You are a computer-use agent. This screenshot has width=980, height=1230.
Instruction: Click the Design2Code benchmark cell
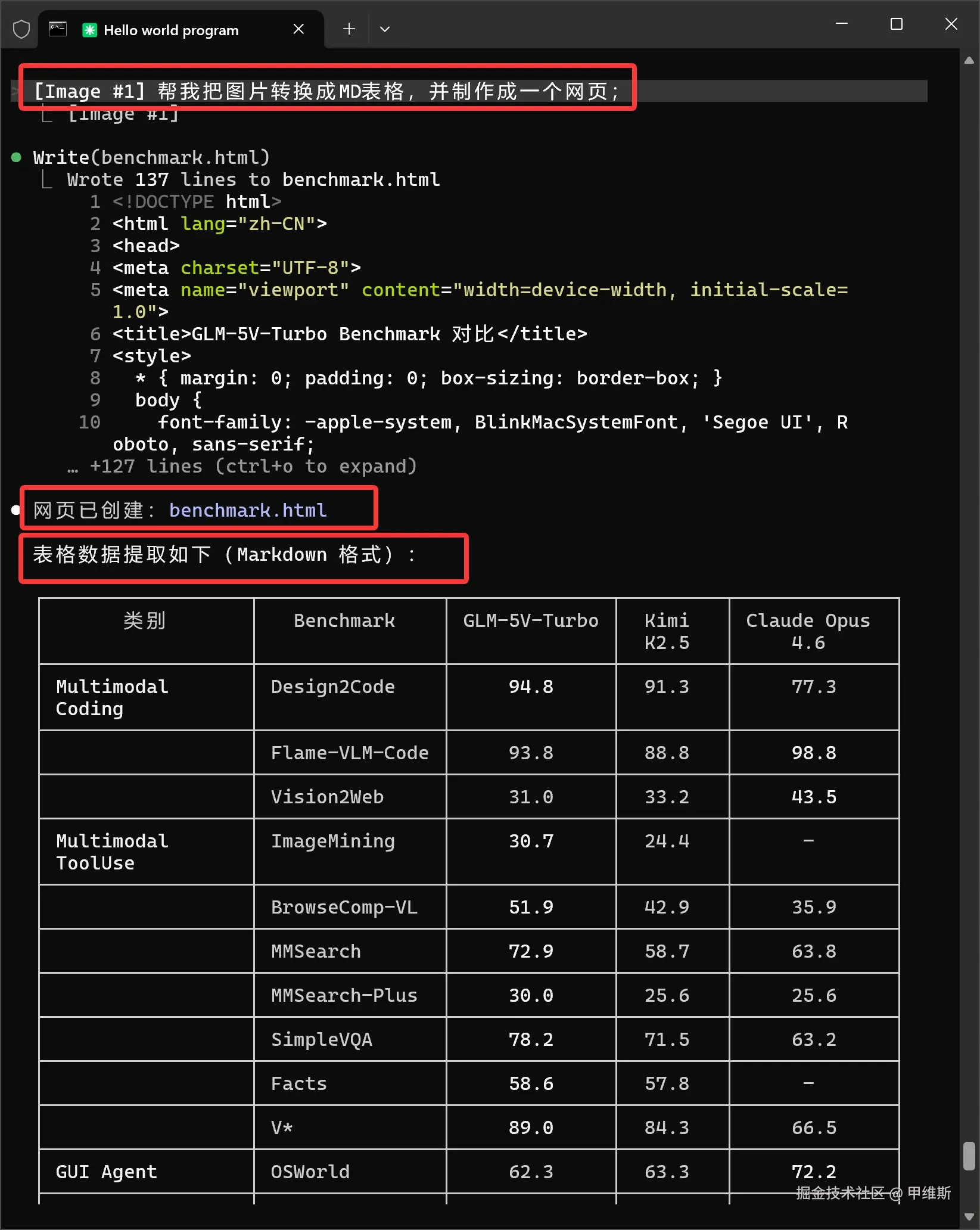350,697
